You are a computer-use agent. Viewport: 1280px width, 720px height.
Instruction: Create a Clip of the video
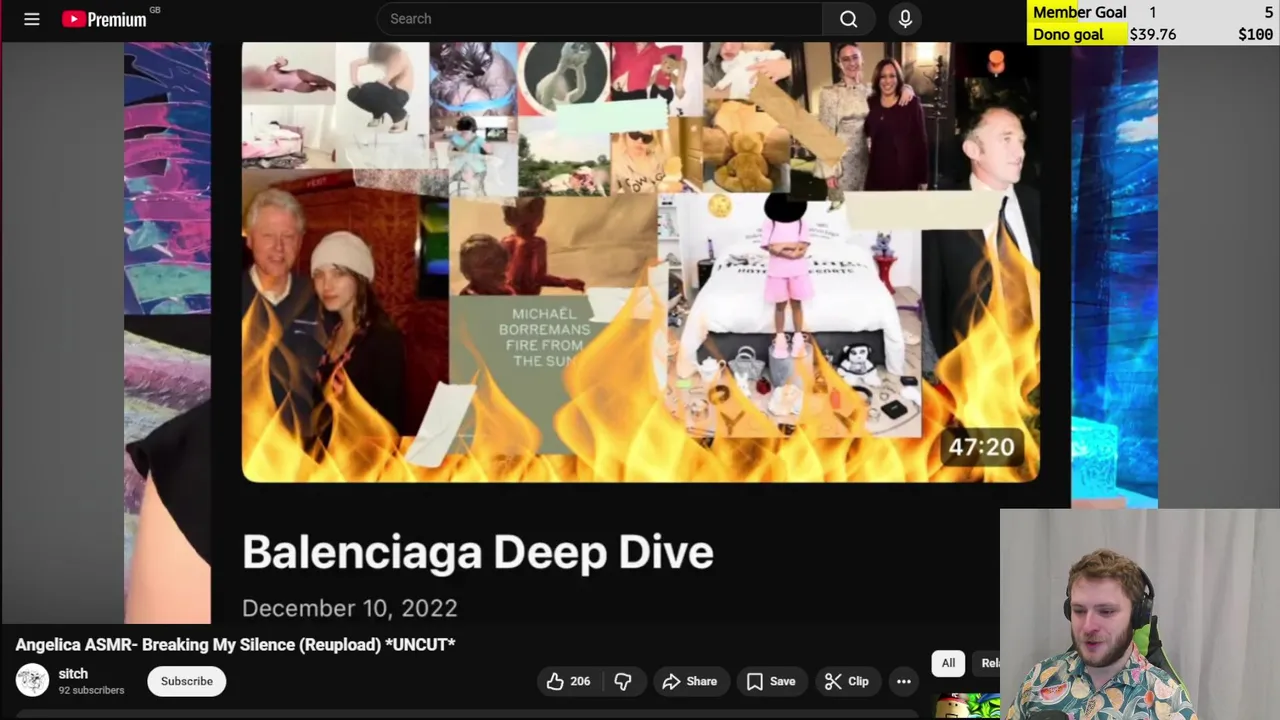pos(846,681)
